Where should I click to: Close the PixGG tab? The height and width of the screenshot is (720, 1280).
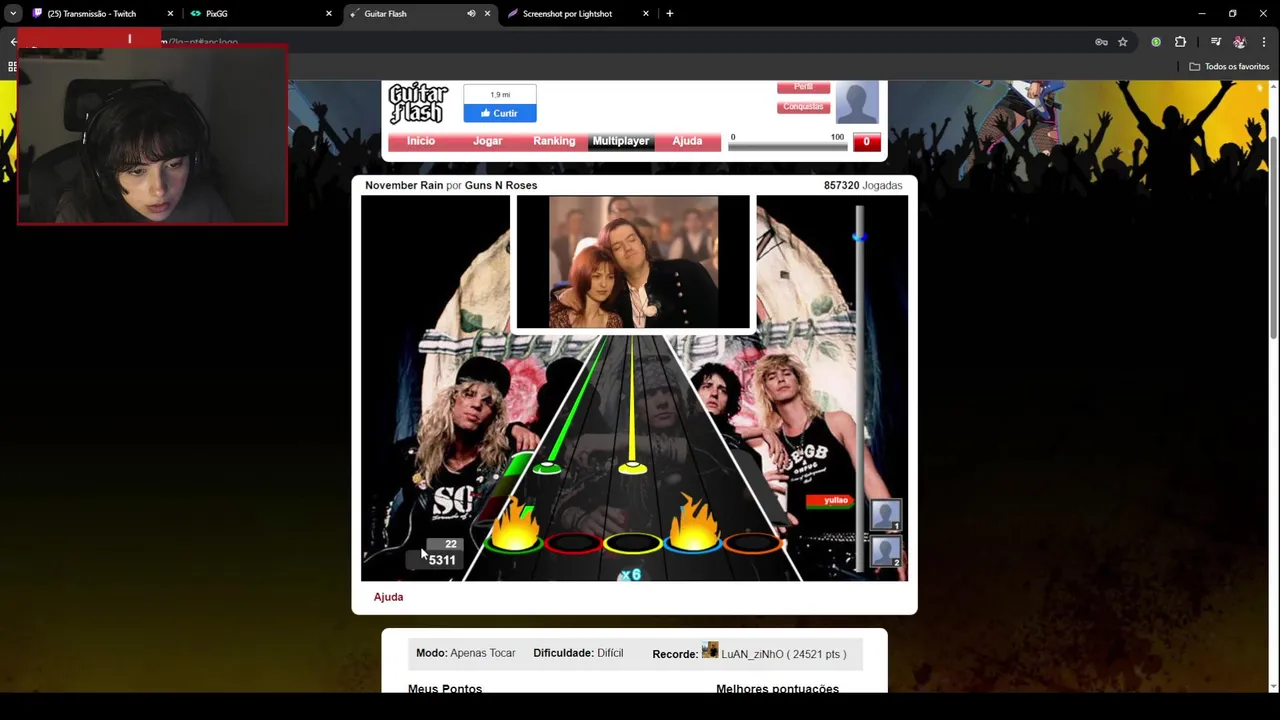pyautogui.click(x=328, y=14)
